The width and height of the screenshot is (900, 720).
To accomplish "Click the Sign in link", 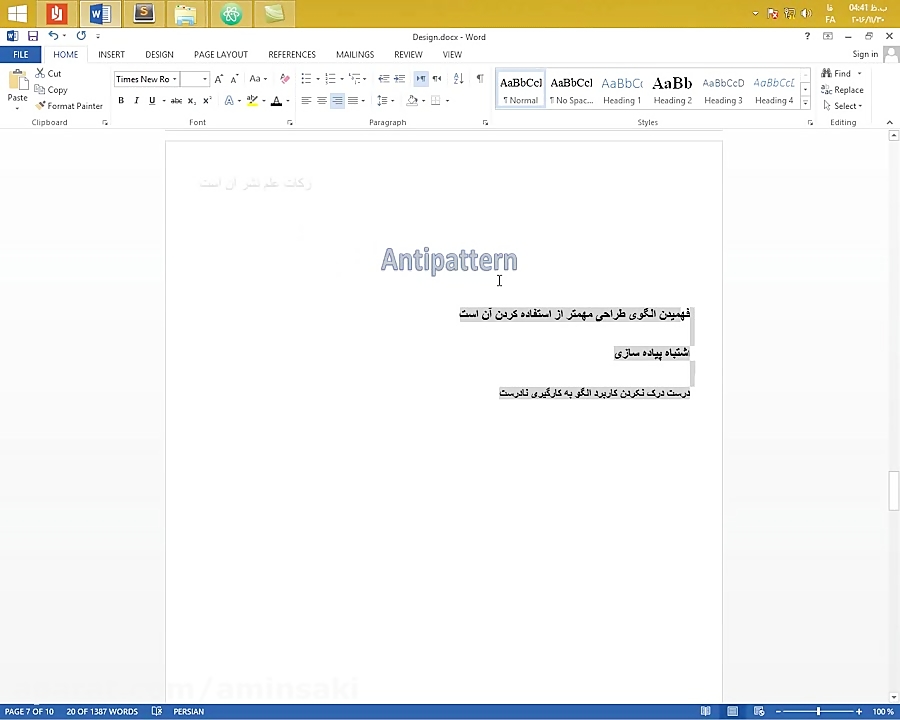I will (x=864, y=54).
